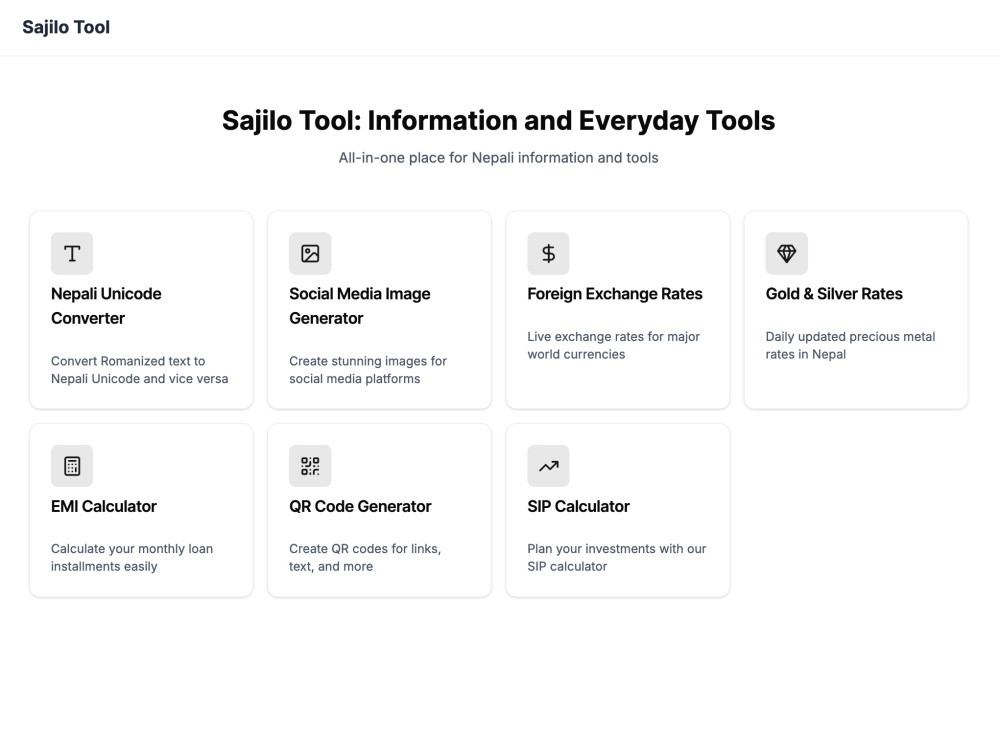Click the Foreign Exchange Rates dollar icon
1000x750 pixels.
point(548,253)
